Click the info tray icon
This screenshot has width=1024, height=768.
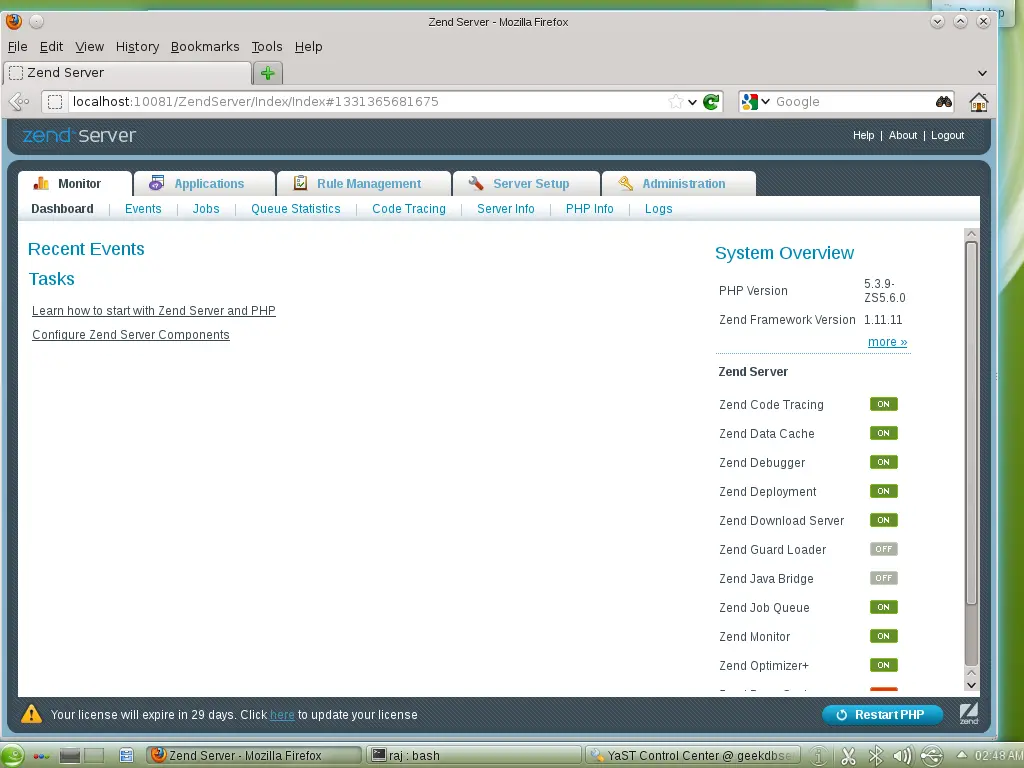click(x=819, y=756)
